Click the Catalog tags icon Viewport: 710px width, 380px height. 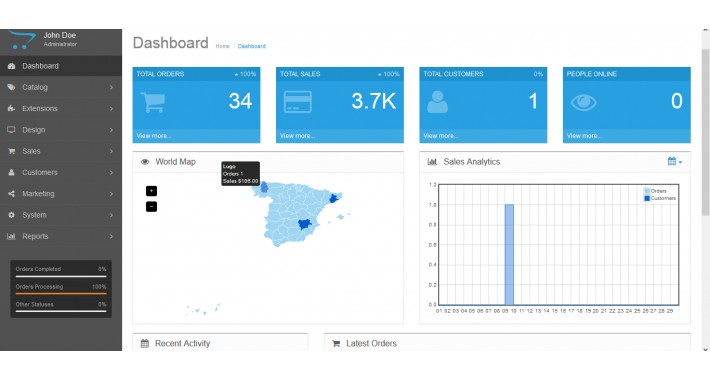(11, 87)
